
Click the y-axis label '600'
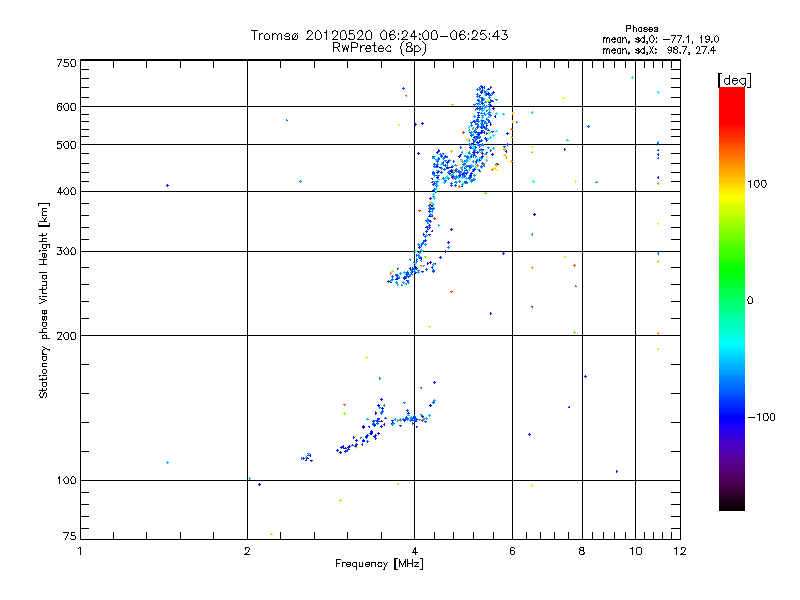66,107
